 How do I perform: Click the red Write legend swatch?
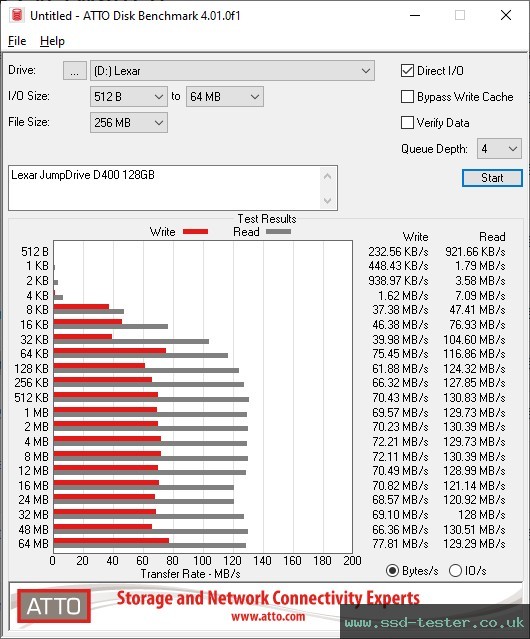click(x=196, y=231)
